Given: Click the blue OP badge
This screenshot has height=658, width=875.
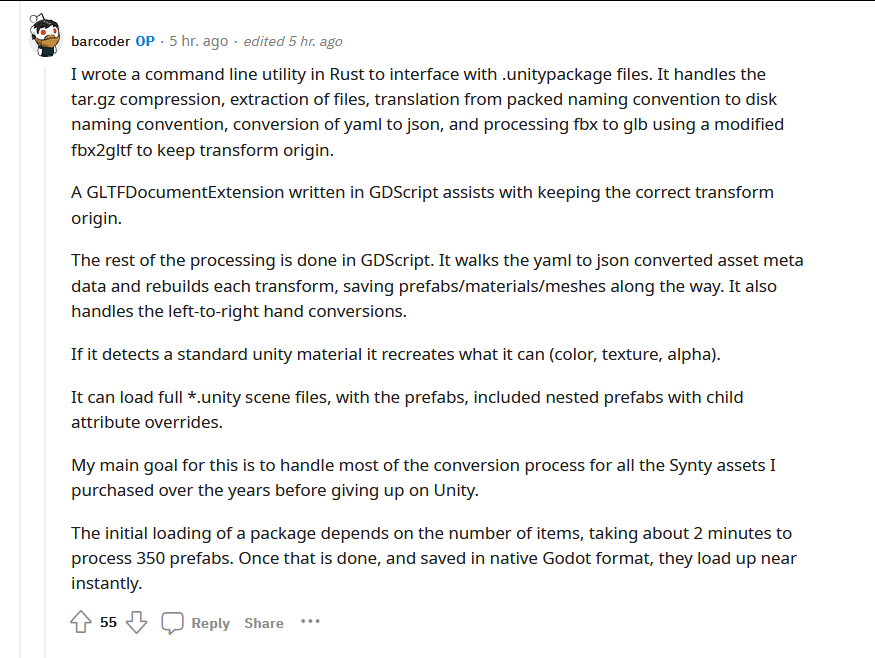Looking at the screenshot, I should (x=145, y=41).
